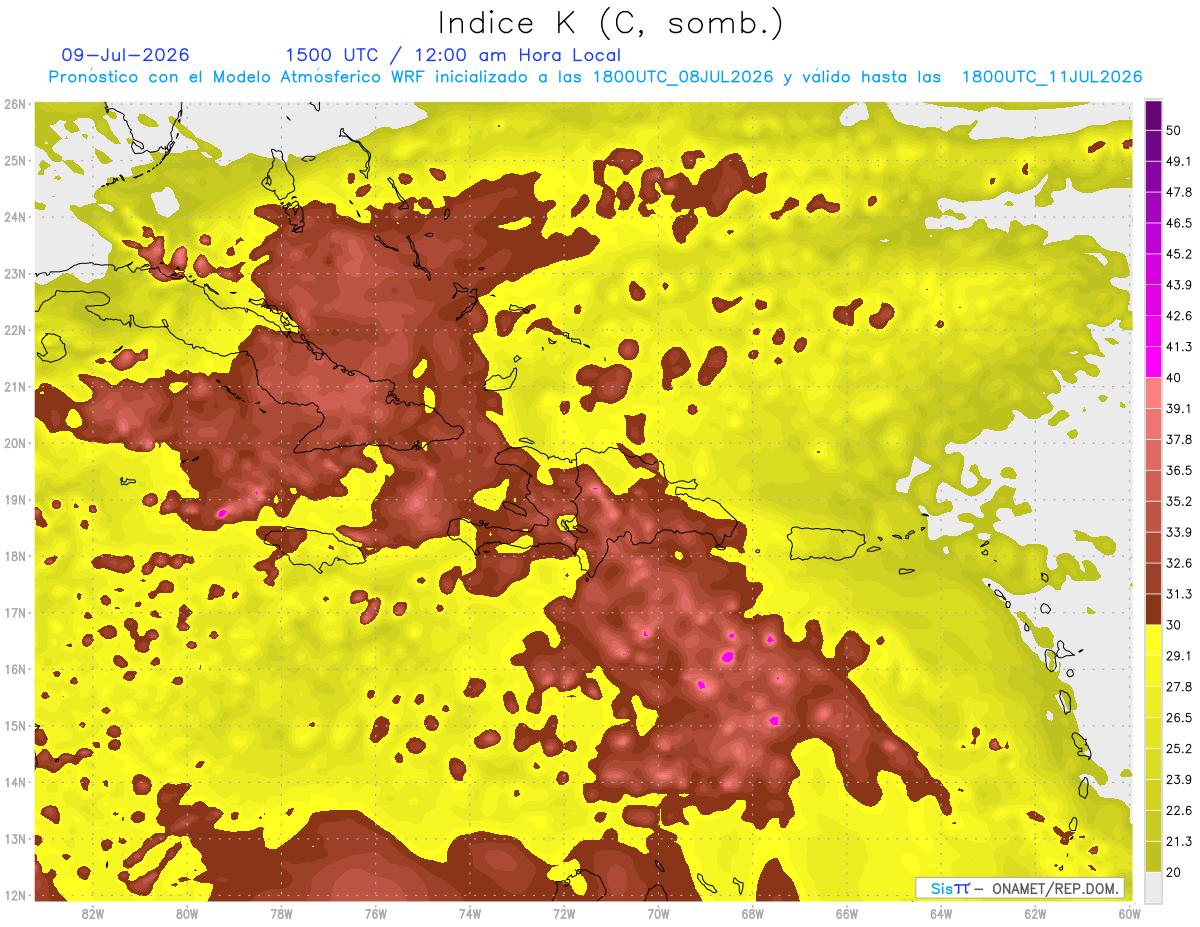
Task: Click the title "Indice K (C, somb.)"
Action: pos(611,23)
